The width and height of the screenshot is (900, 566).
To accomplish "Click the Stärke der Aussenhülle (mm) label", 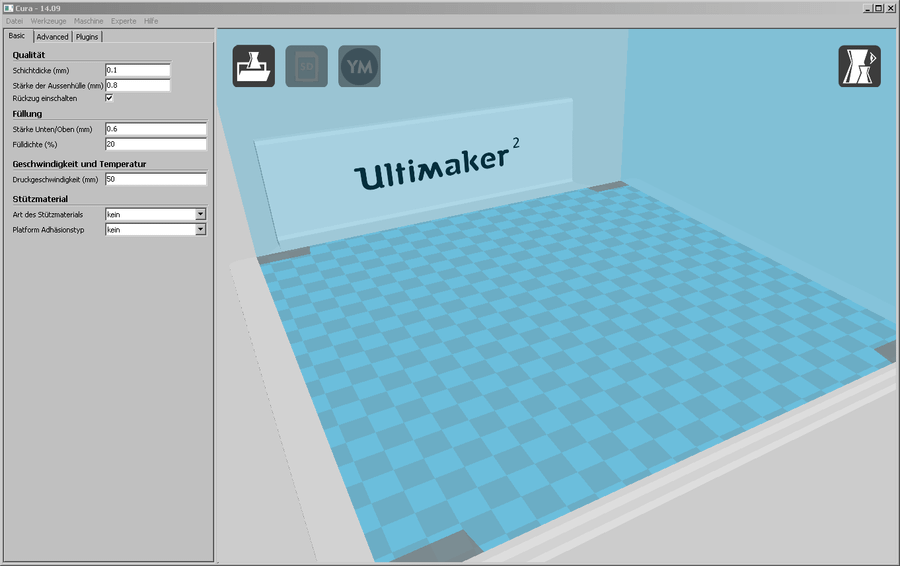I will click(x=57, y=86).
